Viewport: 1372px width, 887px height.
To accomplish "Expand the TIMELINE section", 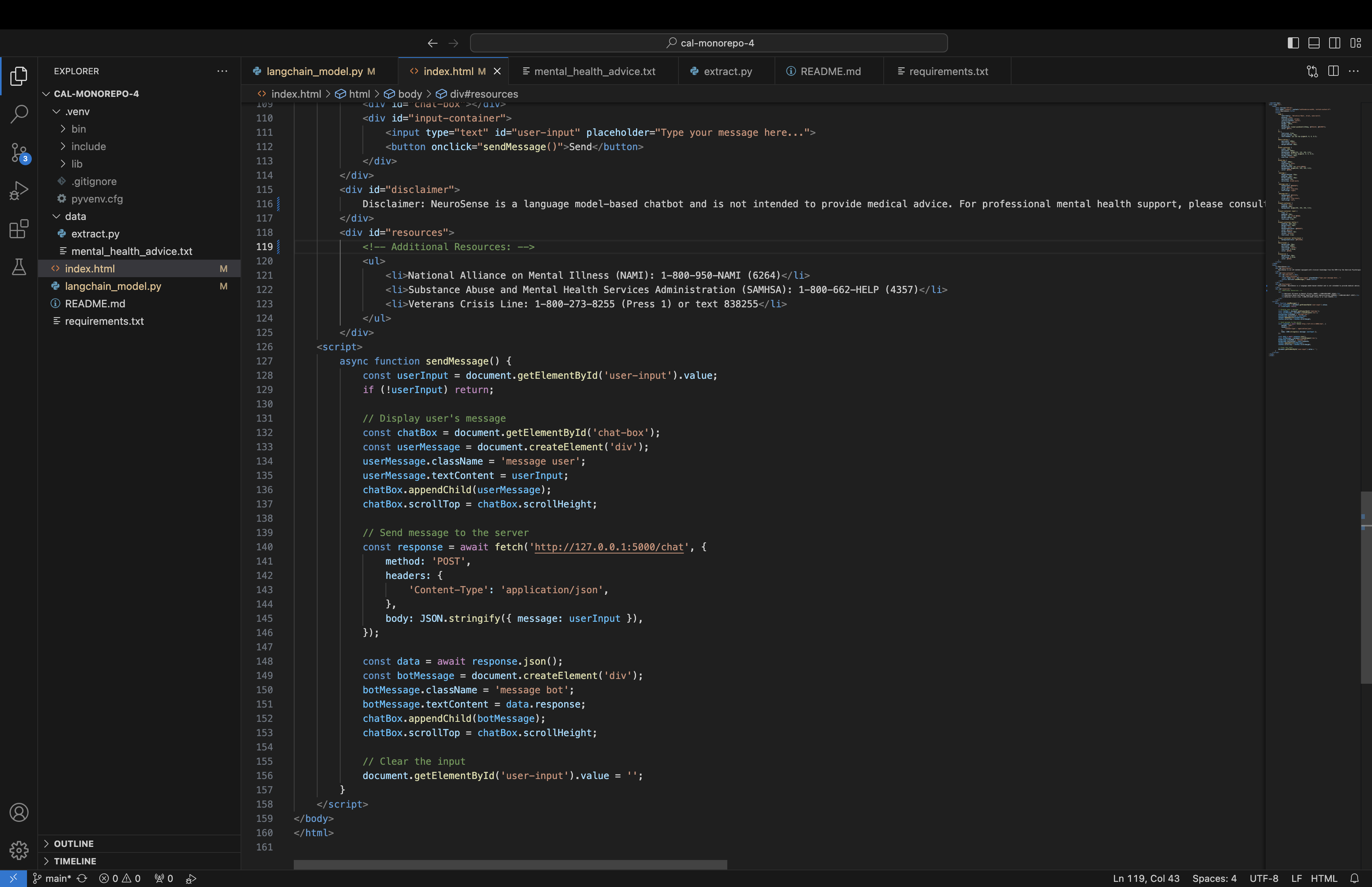I will pos(75,860).
